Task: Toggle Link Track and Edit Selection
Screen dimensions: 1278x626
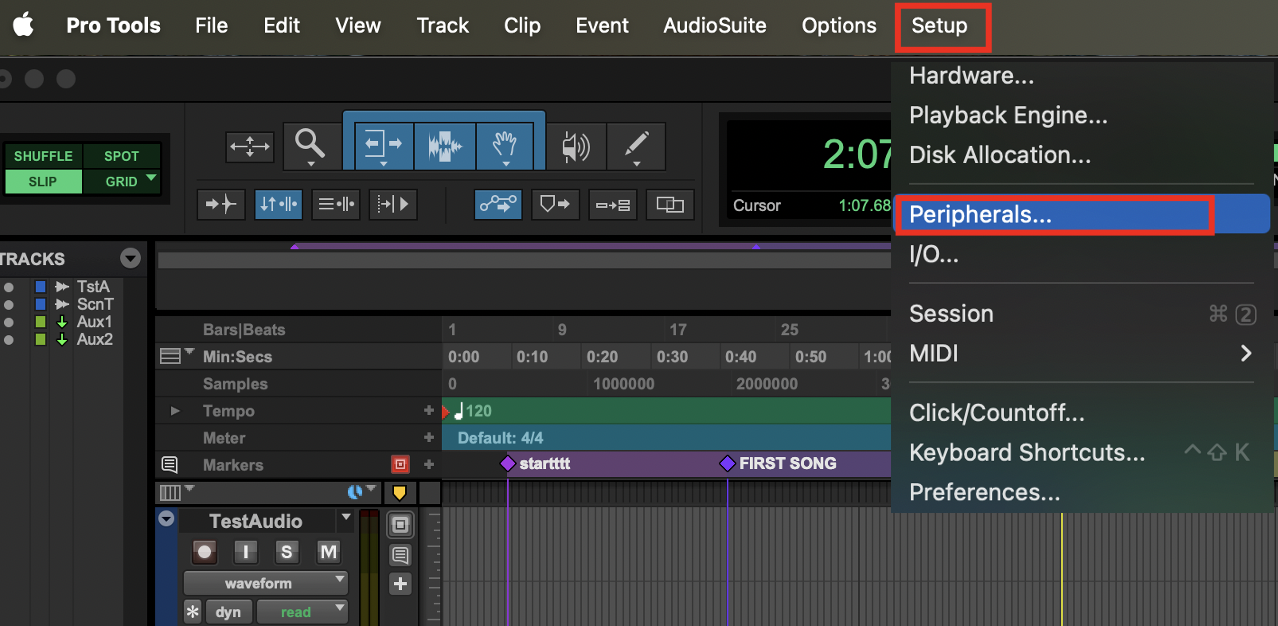Action: point(336,204)
